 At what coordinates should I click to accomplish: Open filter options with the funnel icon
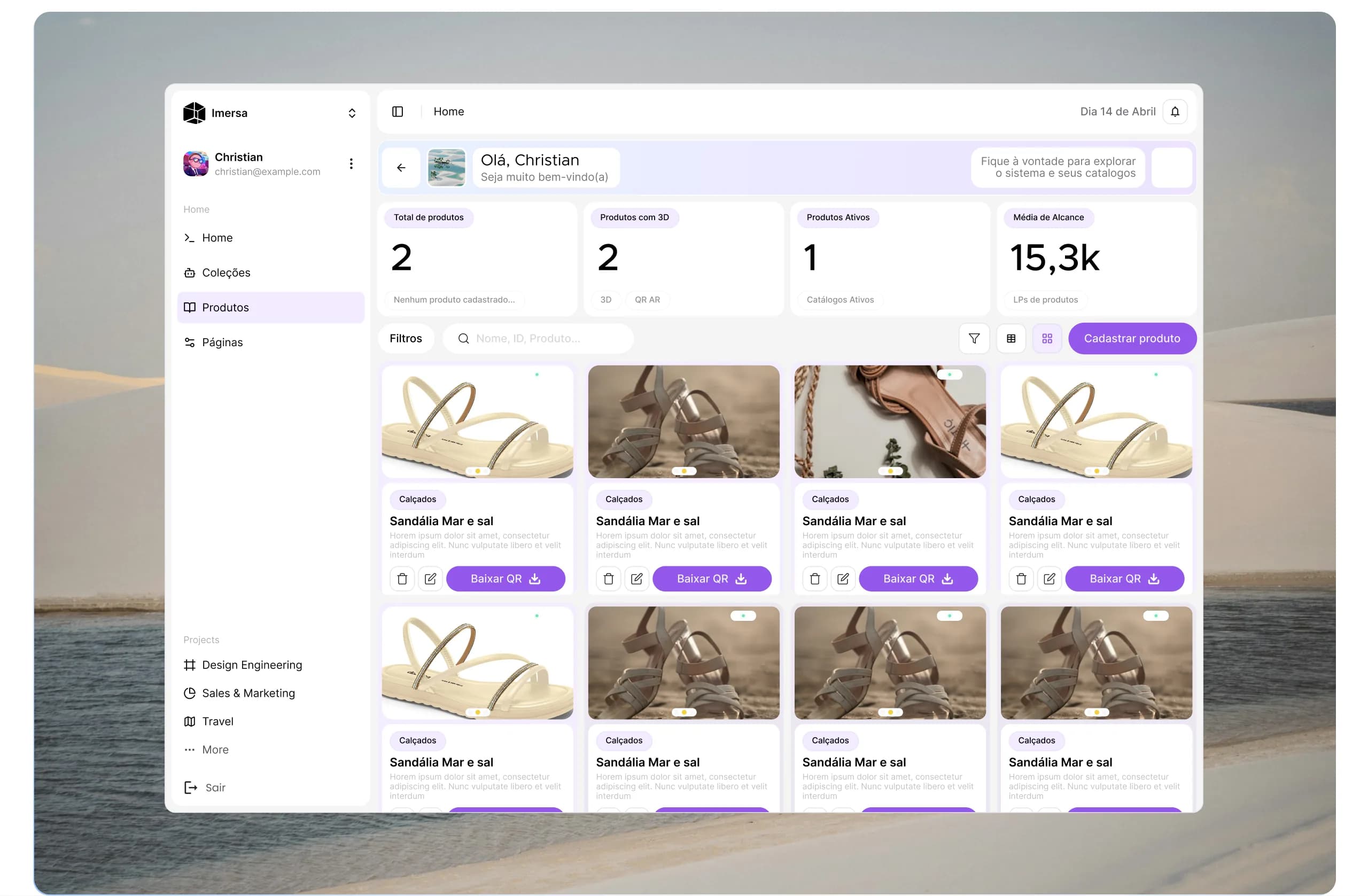(x=974, y=339)
